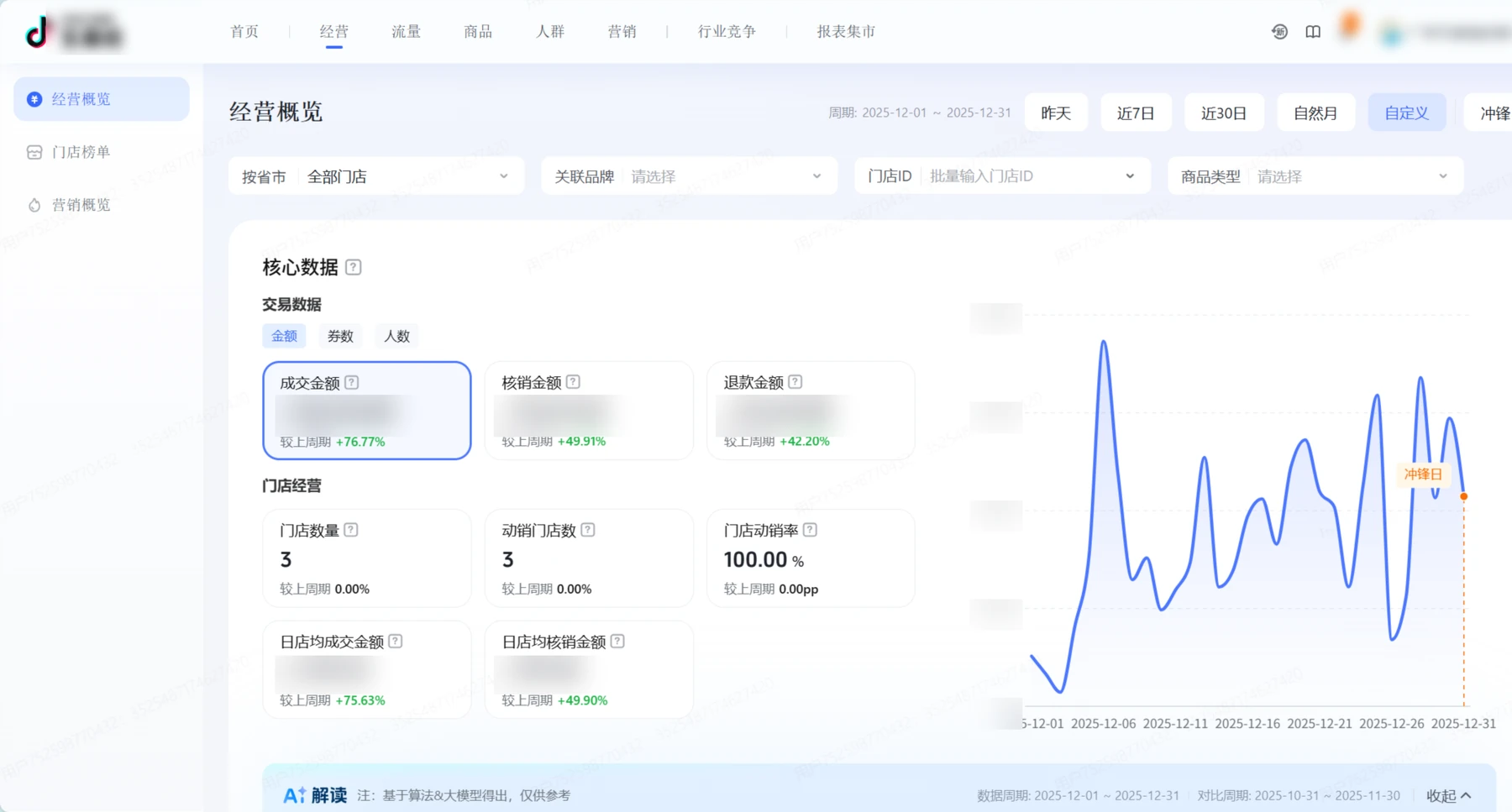Click the 周期 date range text

920,113
